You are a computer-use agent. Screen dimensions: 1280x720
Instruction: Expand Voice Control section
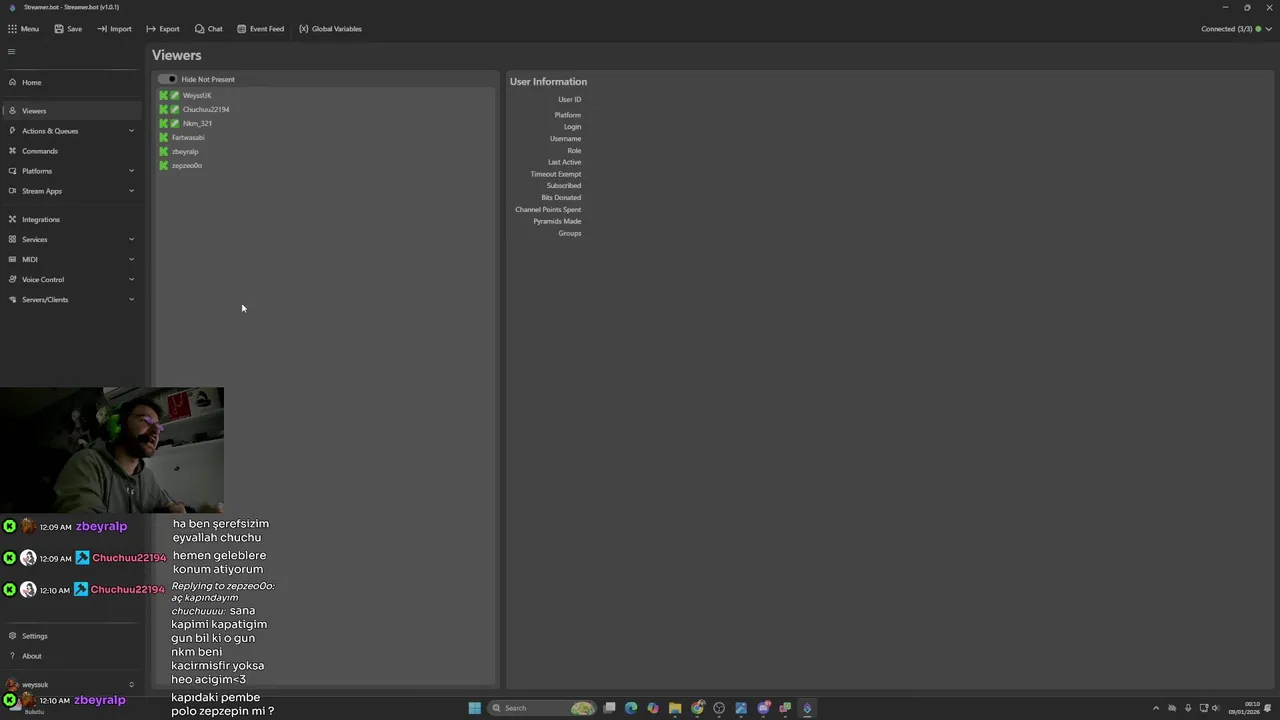(x=70, y=279)
